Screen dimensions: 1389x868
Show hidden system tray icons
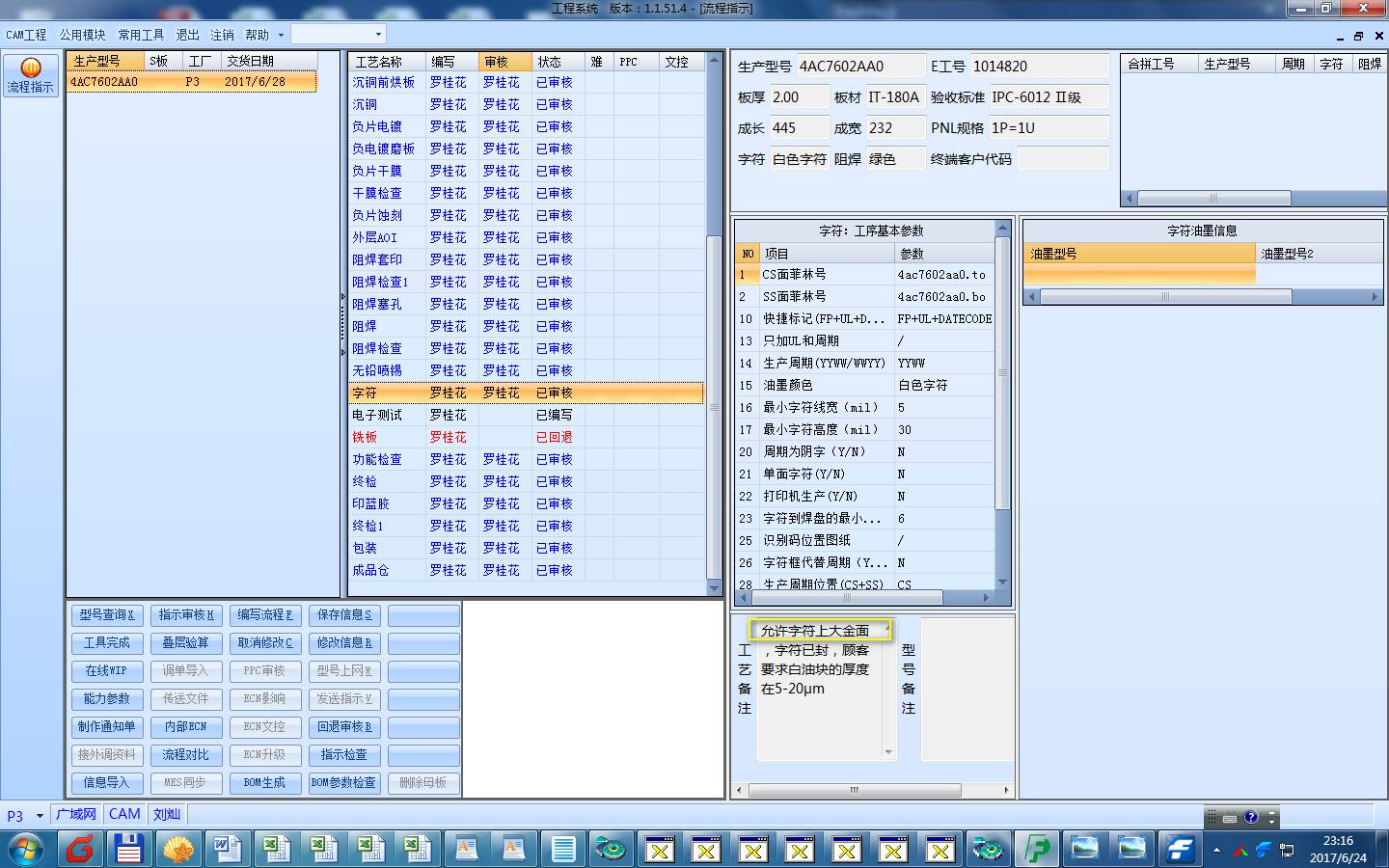1216,851
